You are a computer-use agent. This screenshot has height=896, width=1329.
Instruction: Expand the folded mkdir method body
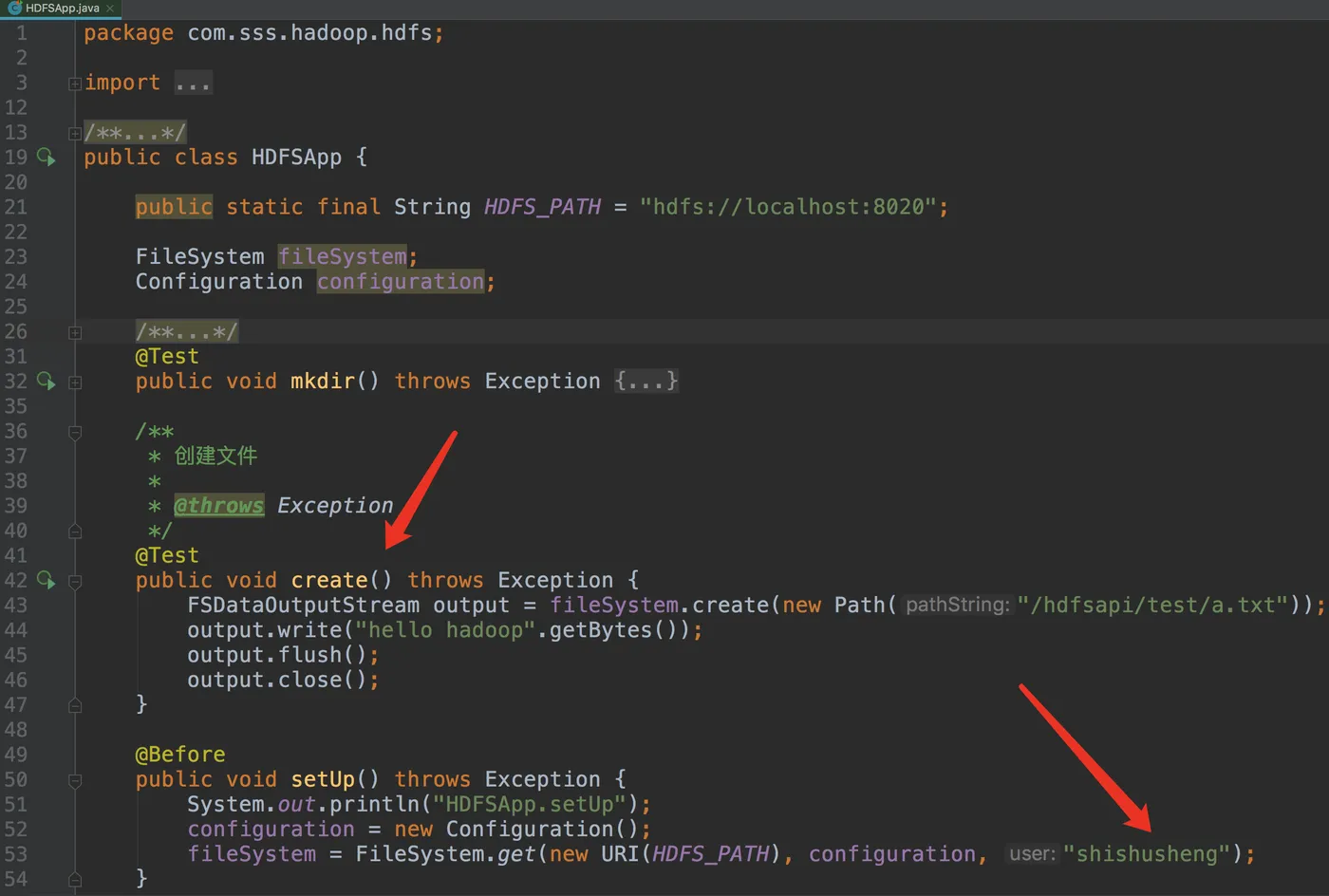(75, 382)
